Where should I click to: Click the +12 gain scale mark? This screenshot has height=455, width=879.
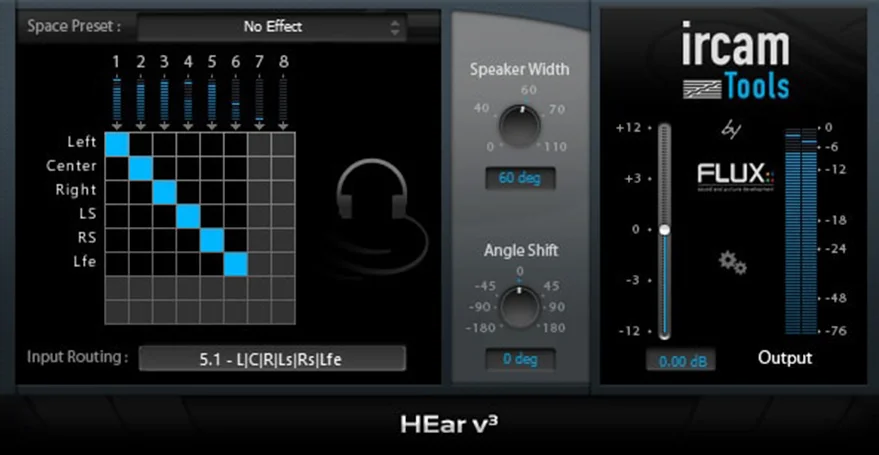click(x=627, y=128)
